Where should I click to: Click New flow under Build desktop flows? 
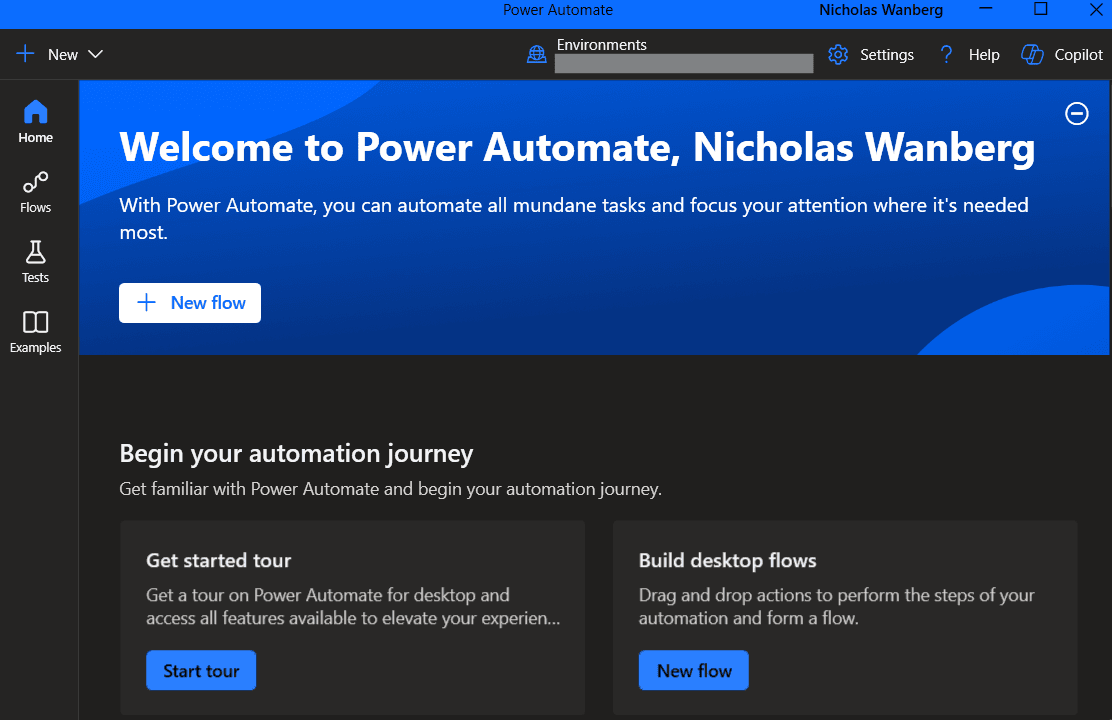pos(694,670)
